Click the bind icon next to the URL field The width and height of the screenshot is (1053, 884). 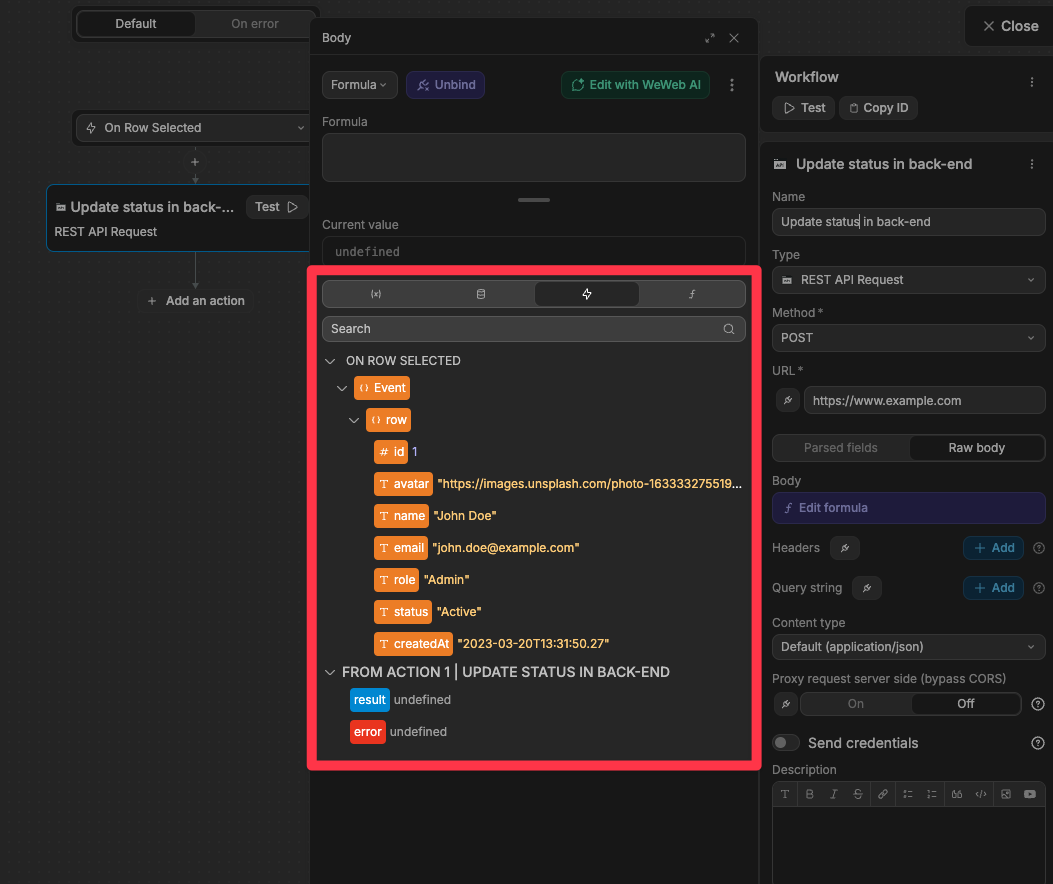[x=788, y=400]
